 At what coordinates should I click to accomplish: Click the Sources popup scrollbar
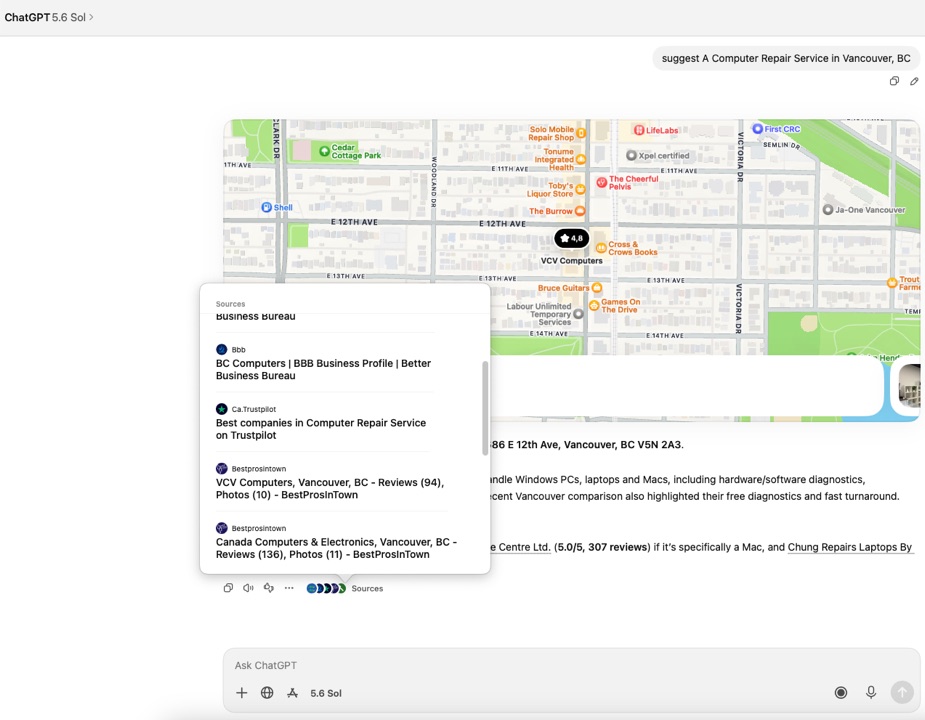485,408
